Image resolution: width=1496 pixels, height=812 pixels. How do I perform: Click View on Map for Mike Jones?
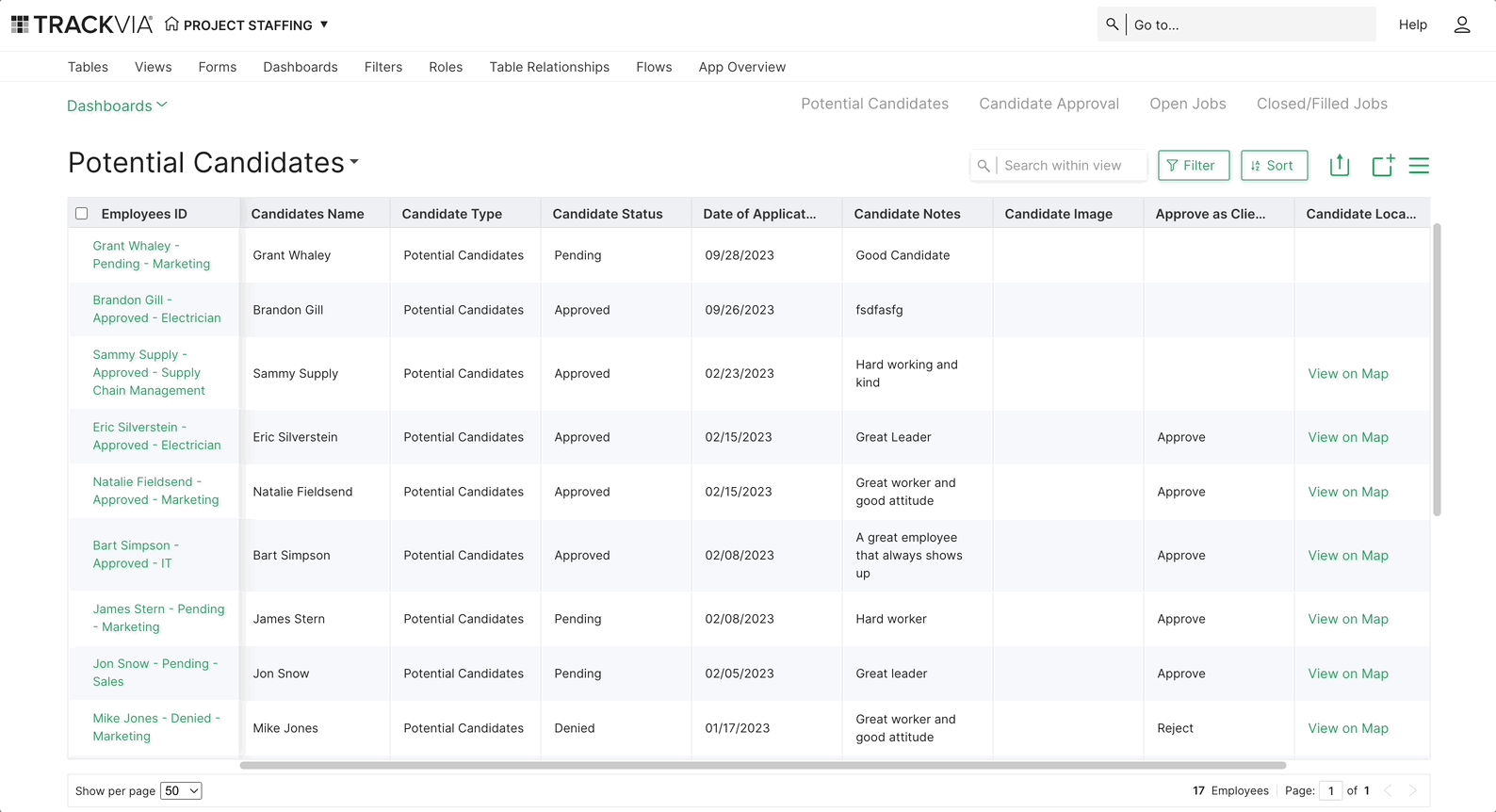pos(1348,728)
